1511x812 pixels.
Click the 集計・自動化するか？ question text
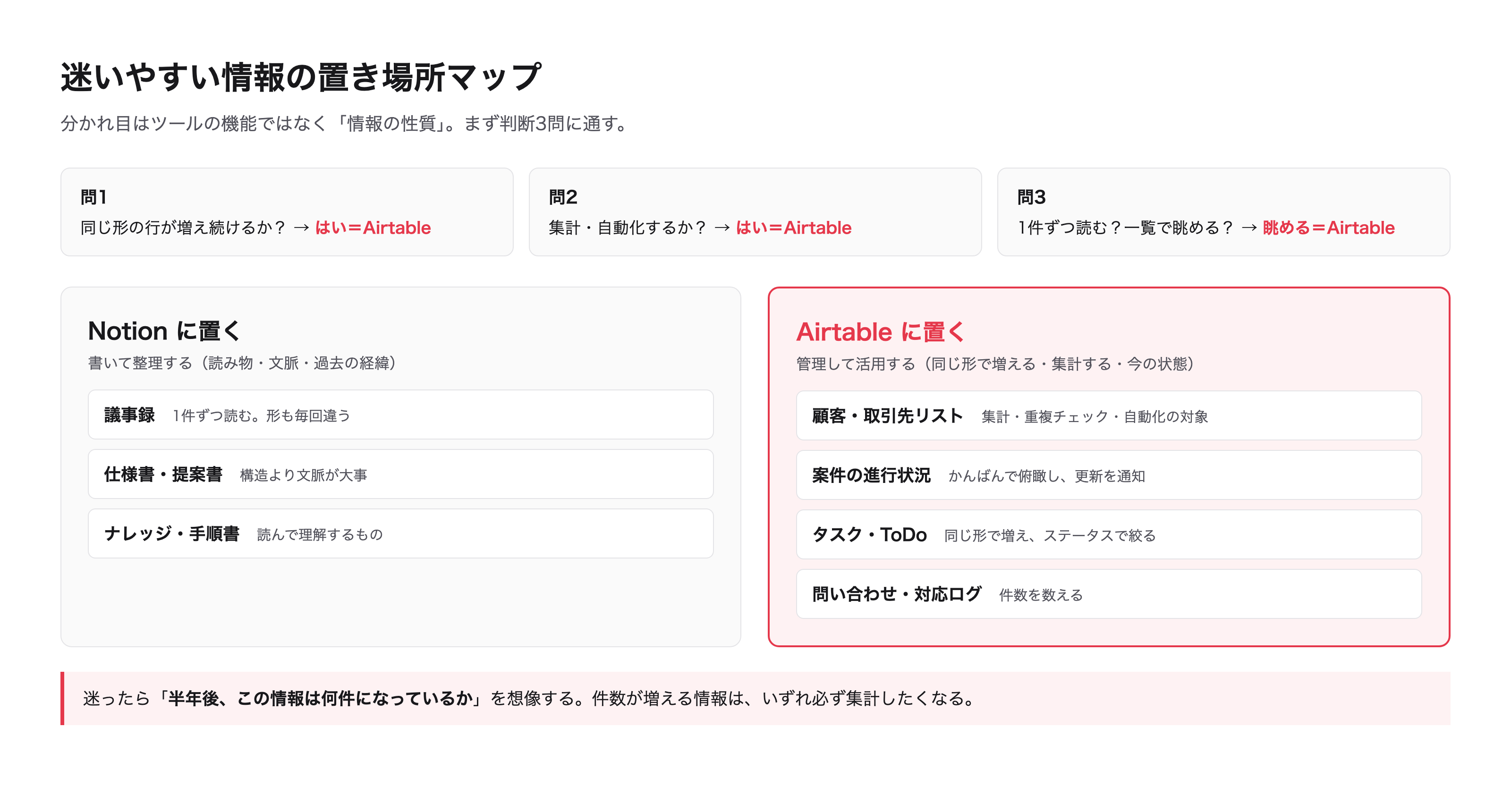click(628, 228)
